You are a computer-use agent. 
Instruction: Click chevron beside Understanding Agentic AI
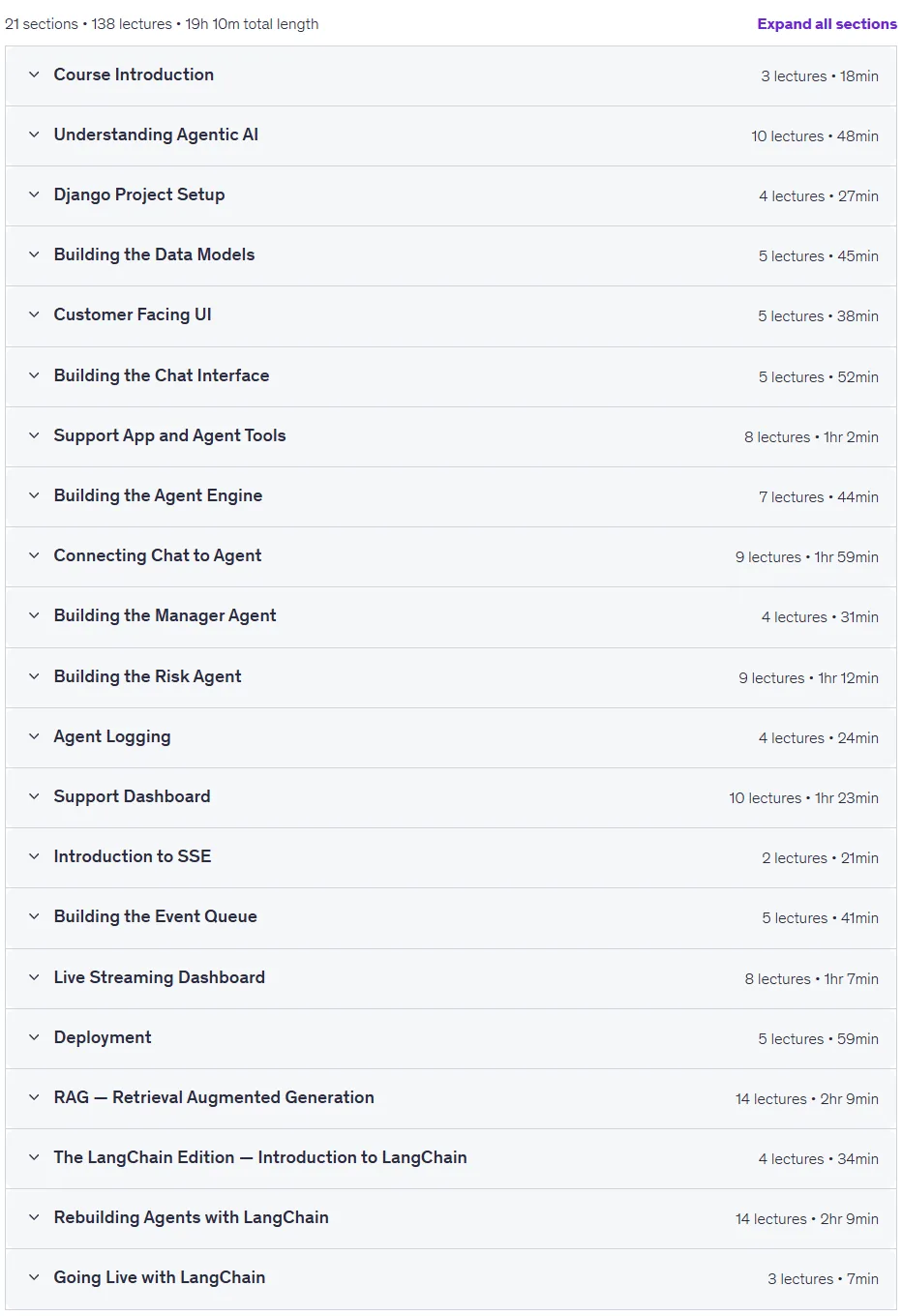point(34,135)
